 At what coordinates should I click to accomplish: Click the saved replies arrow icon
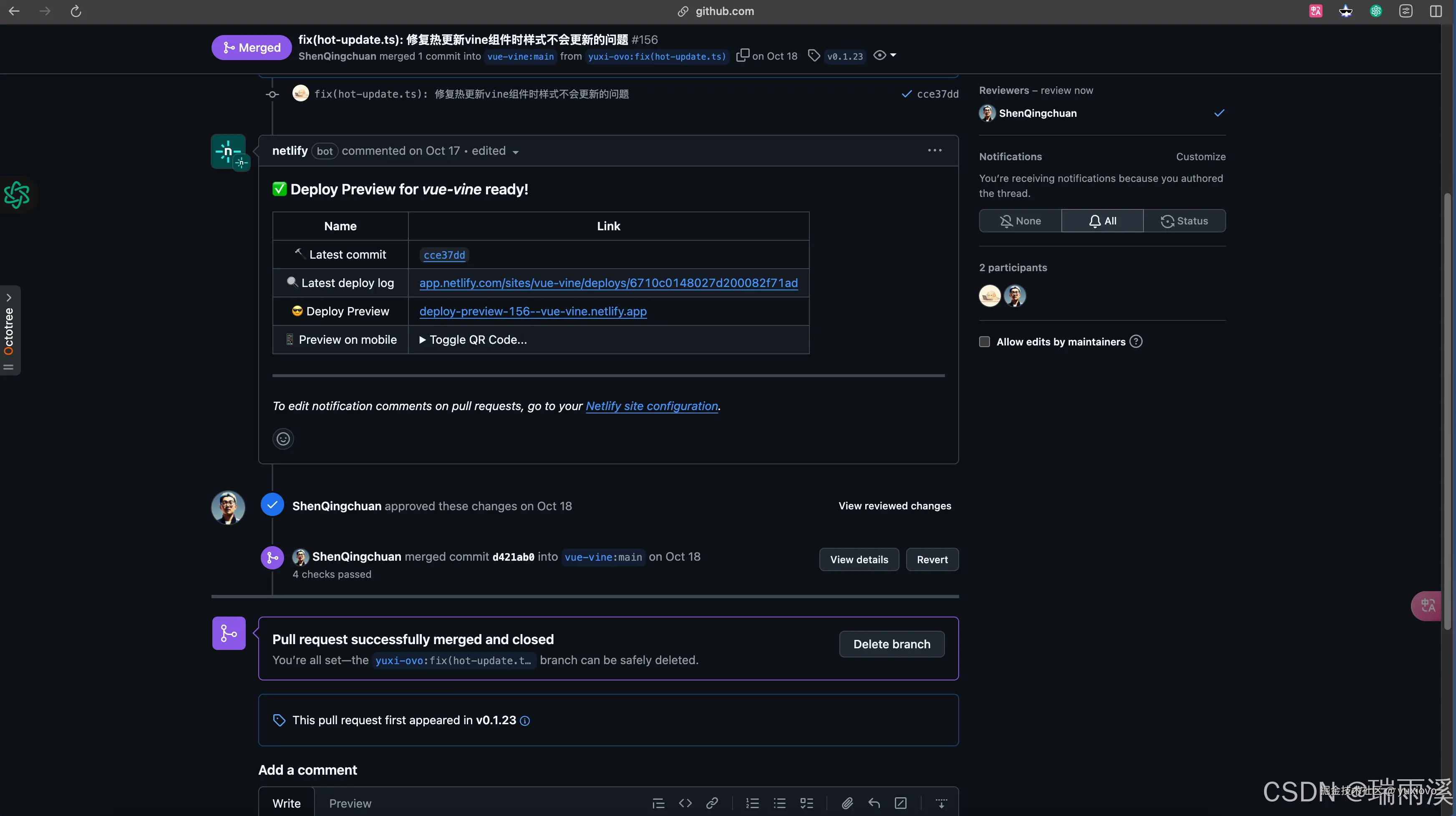(x=874, y=803)
